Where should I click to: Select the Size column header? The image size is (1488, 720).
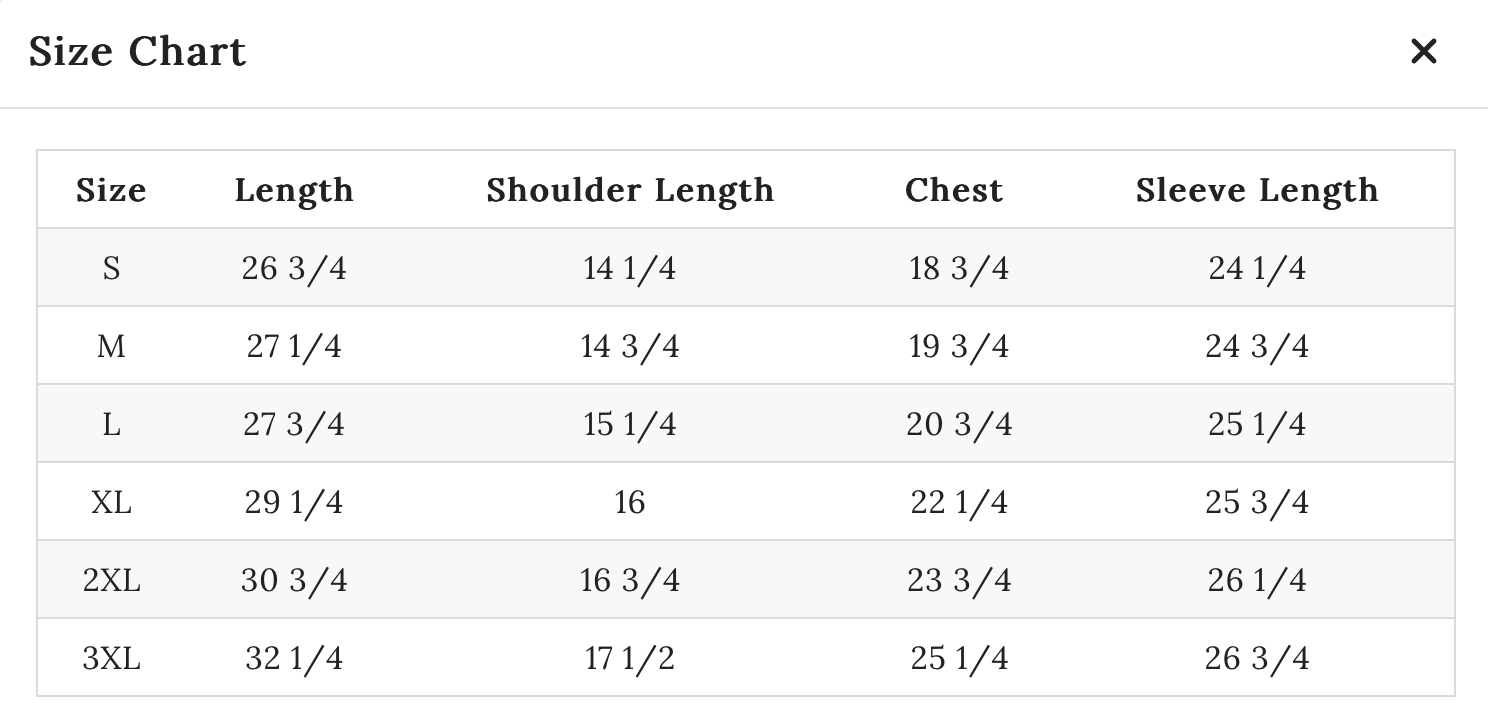pyautogui.click(x=111, y=190)
